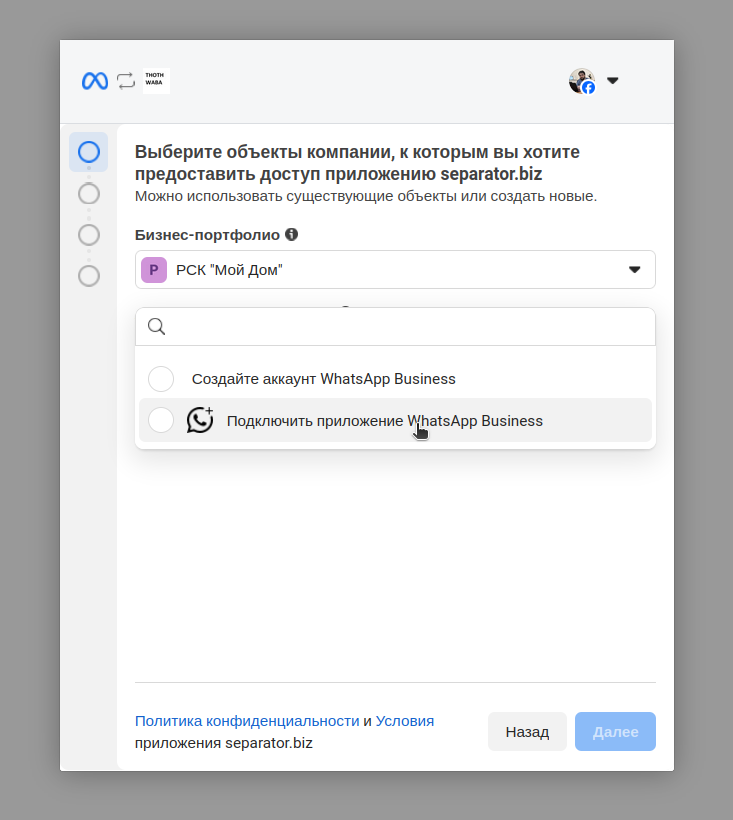
Task: Expand the account menu arrow next to avatar
Action: coord(613,81)
